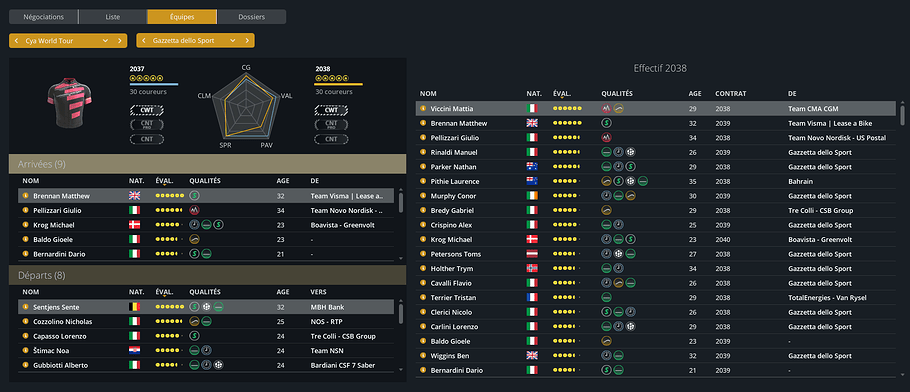Switch to the Négociations tab
The height and width of the screenshot is (392, 910).
click(x=44, y=17)
